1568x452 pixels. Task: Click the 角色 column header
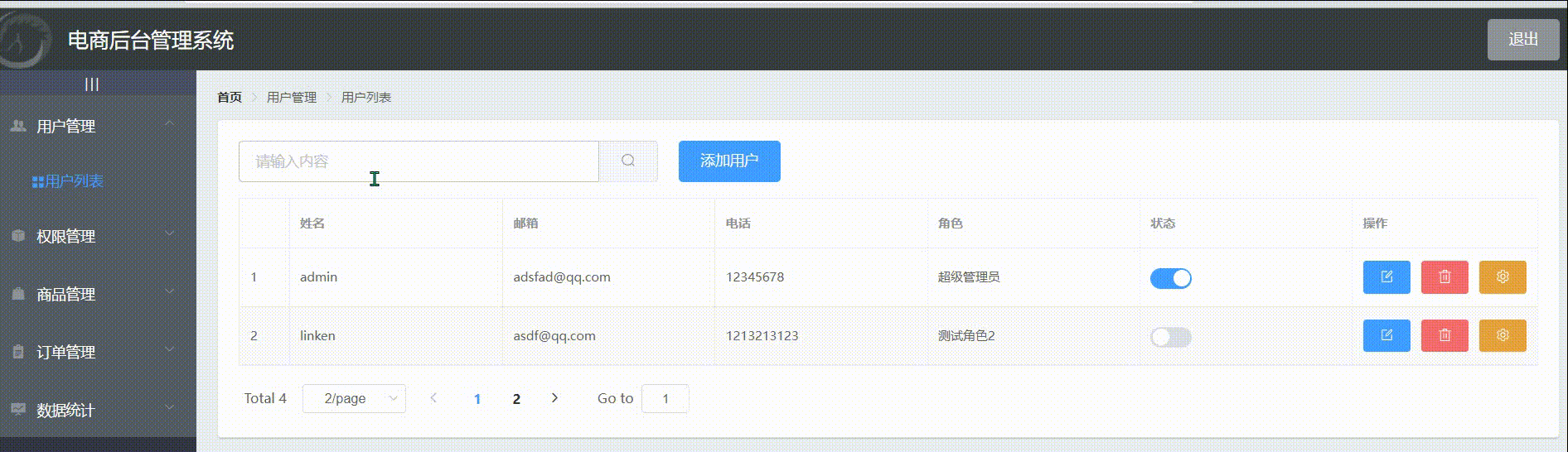951,224
